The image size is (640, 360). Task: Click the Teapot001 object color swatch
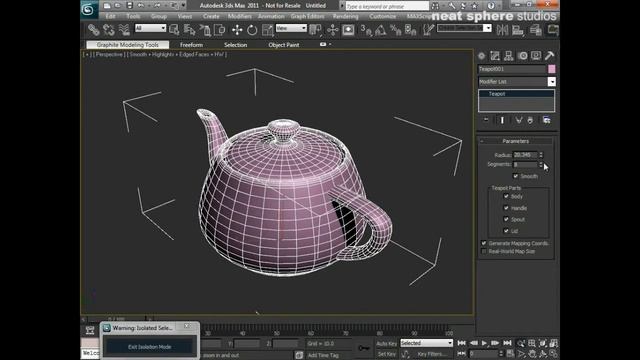pos(551,69)
